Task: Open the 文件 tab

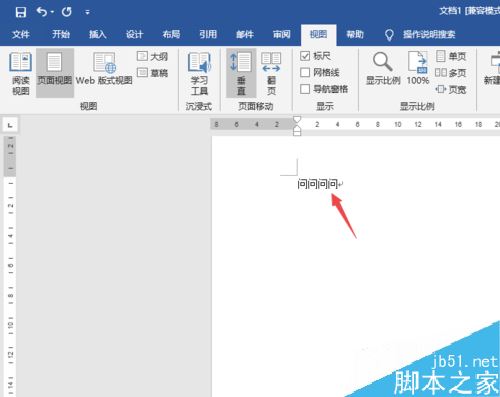Action: pos(21,34)
